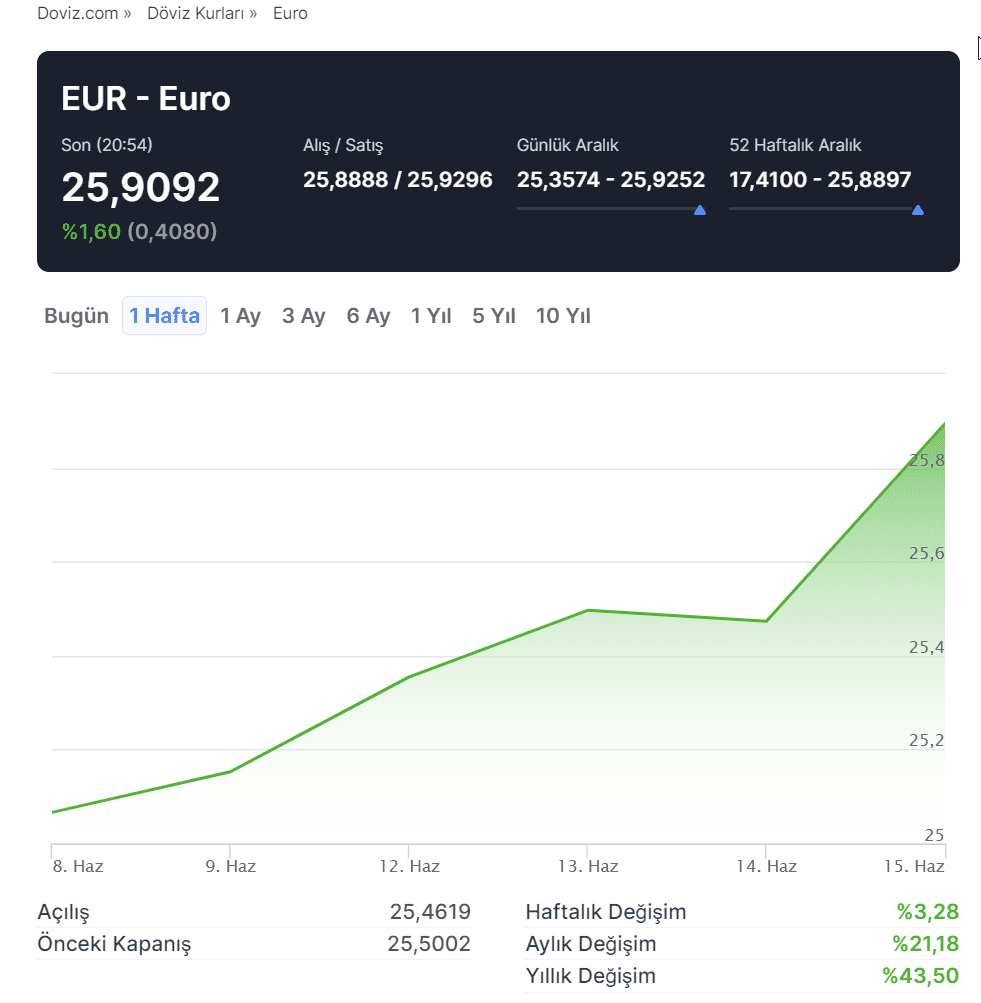Image resolution: width=981 pixels, height=1003 pixels.
Task: Switch chart to 3 Ay
Action: click(x=303, y=316)
